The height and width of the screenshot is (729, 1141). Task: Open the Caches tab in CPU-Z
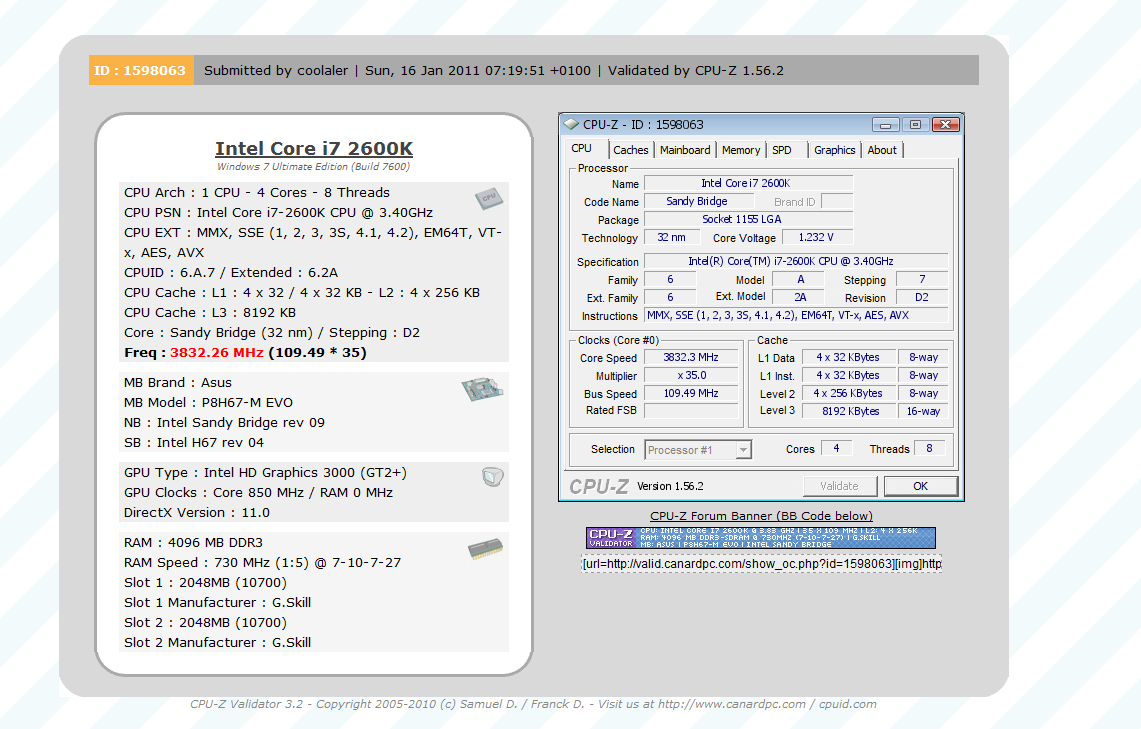[630, 150]
